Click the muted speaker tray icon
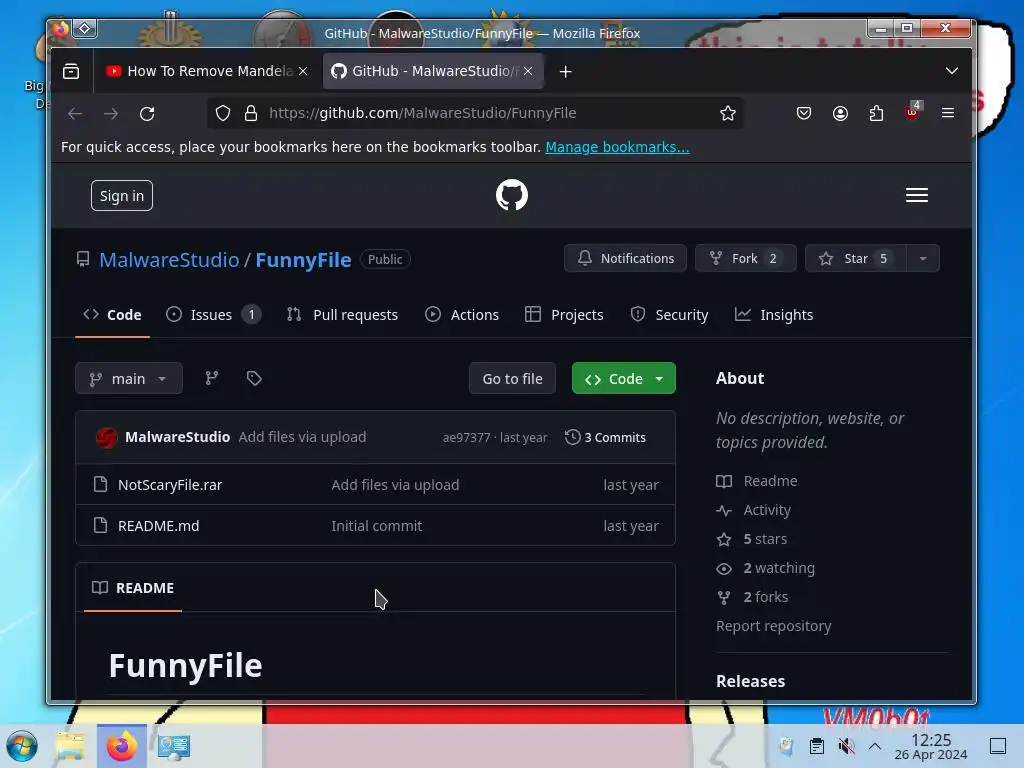 tap(846, 746)
